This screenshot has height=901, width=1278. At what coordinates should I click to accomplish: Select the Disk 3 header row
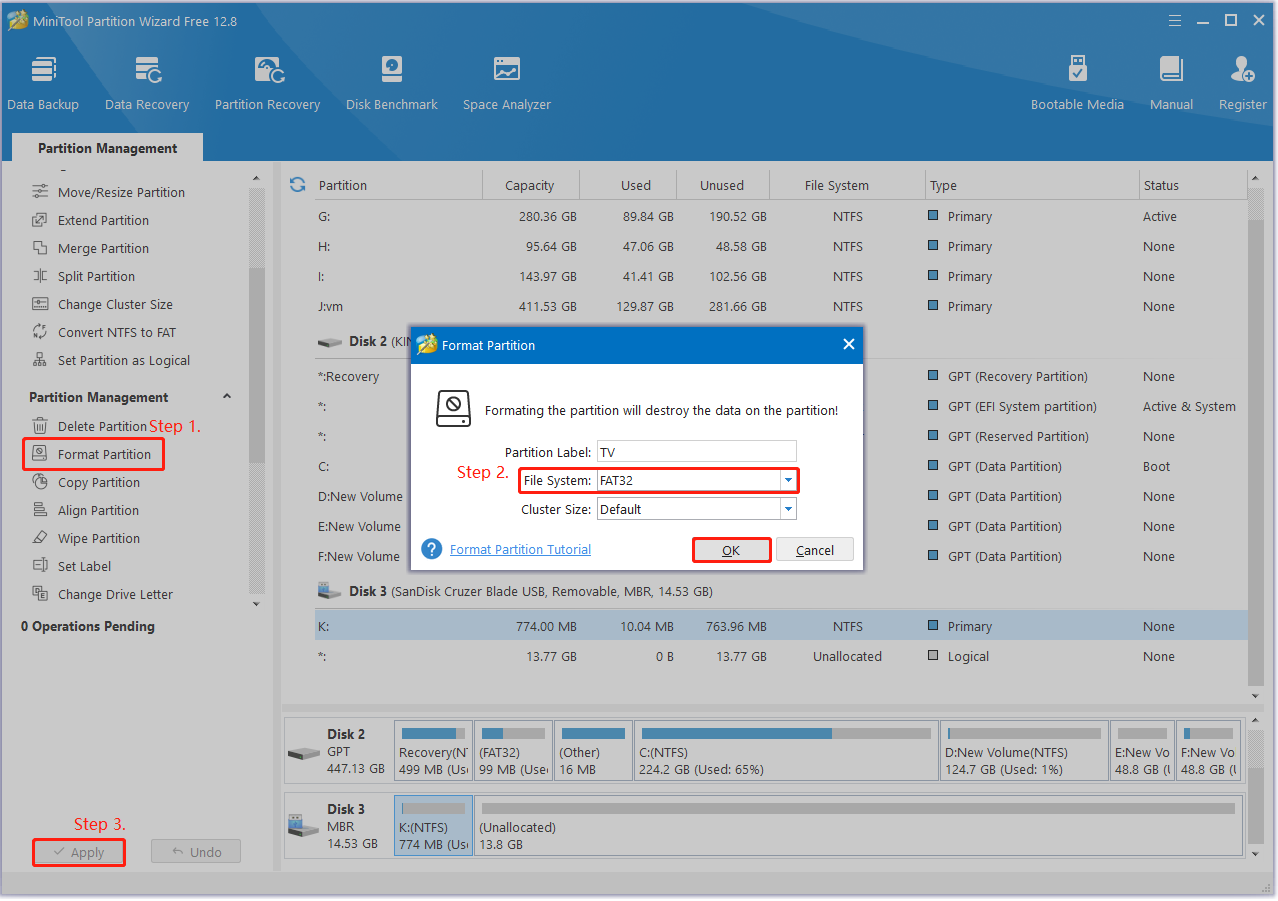(x=781, y=591)
